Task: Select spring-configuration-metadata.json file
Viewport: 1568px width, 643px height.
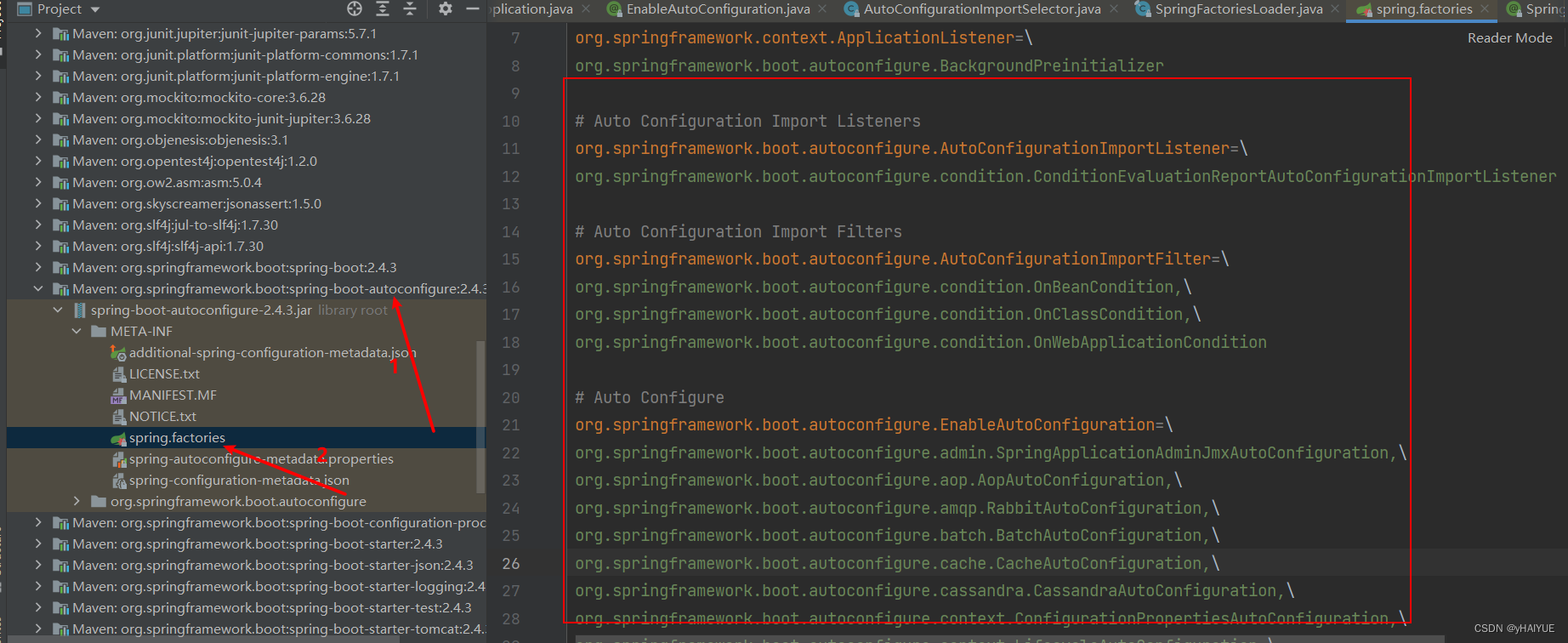Action: click(239, 480)
